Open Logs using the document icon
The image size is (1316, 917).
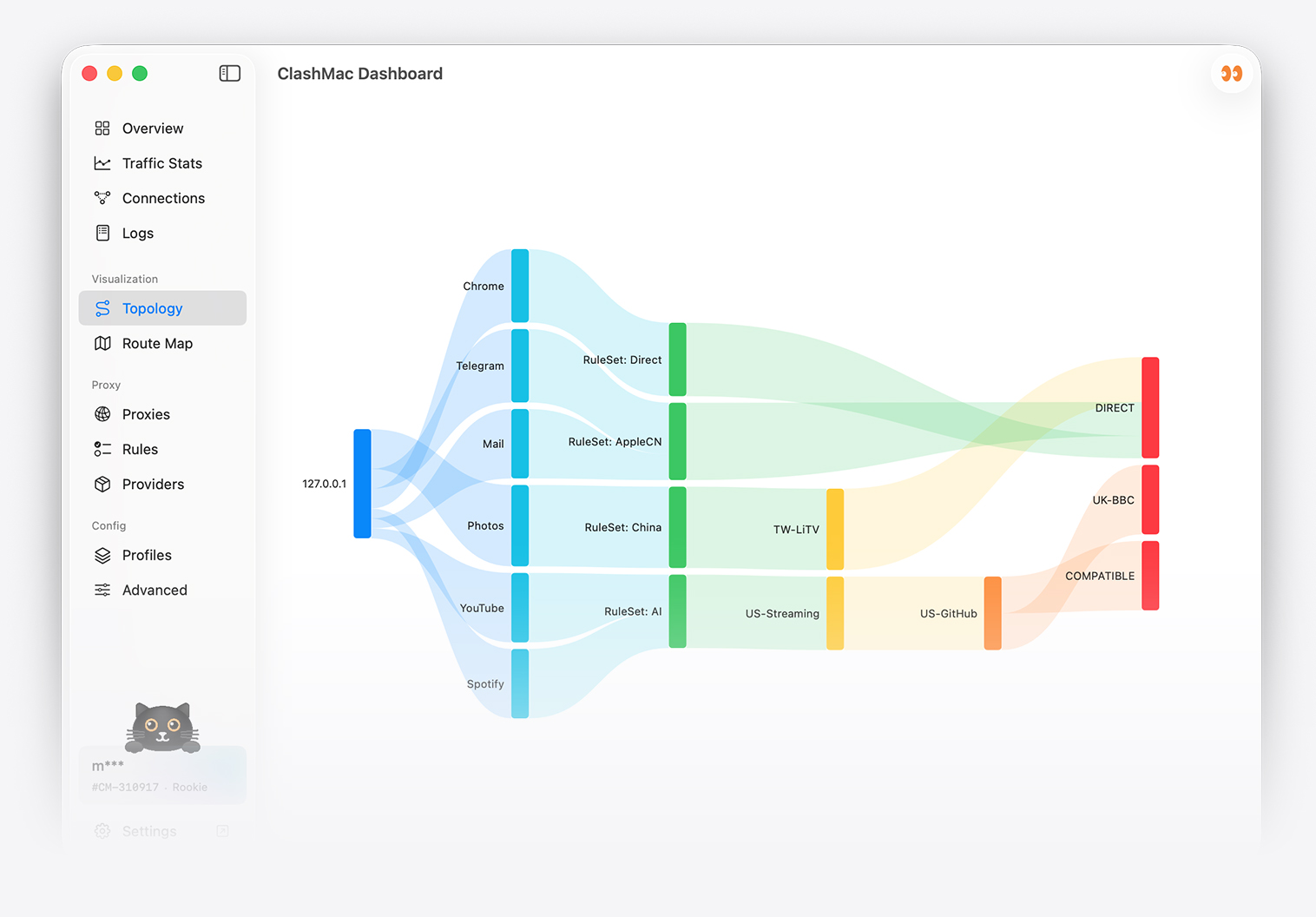[102, 233]
